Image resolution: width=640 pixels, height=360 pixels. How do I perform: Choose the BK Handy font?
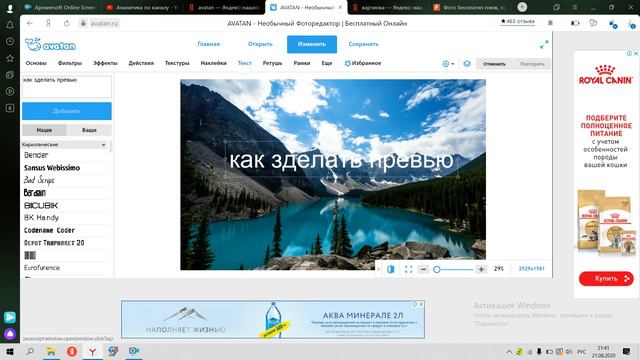(x=41, y=218)
